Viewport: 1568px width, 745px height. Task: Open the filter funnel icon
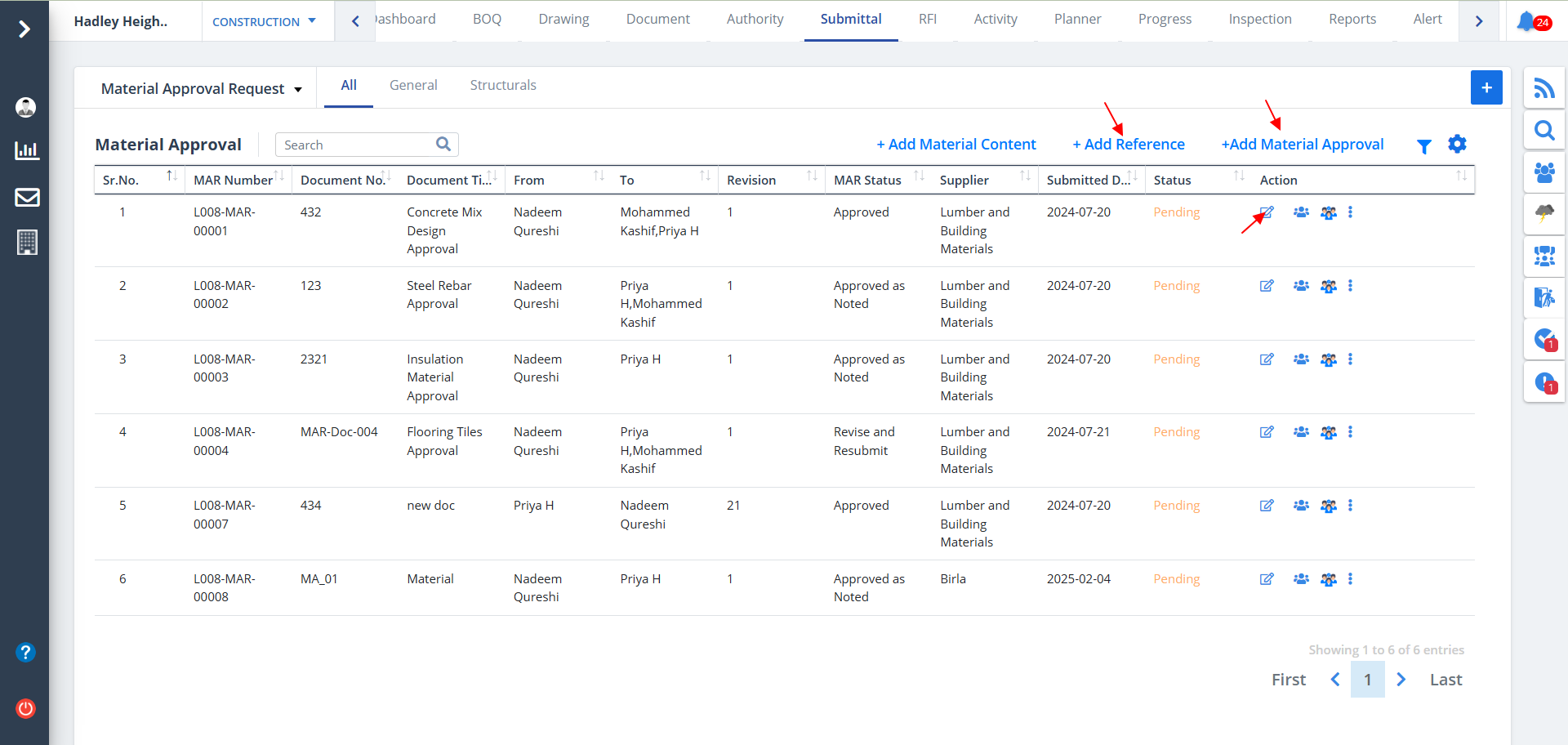coord(1423,146)
